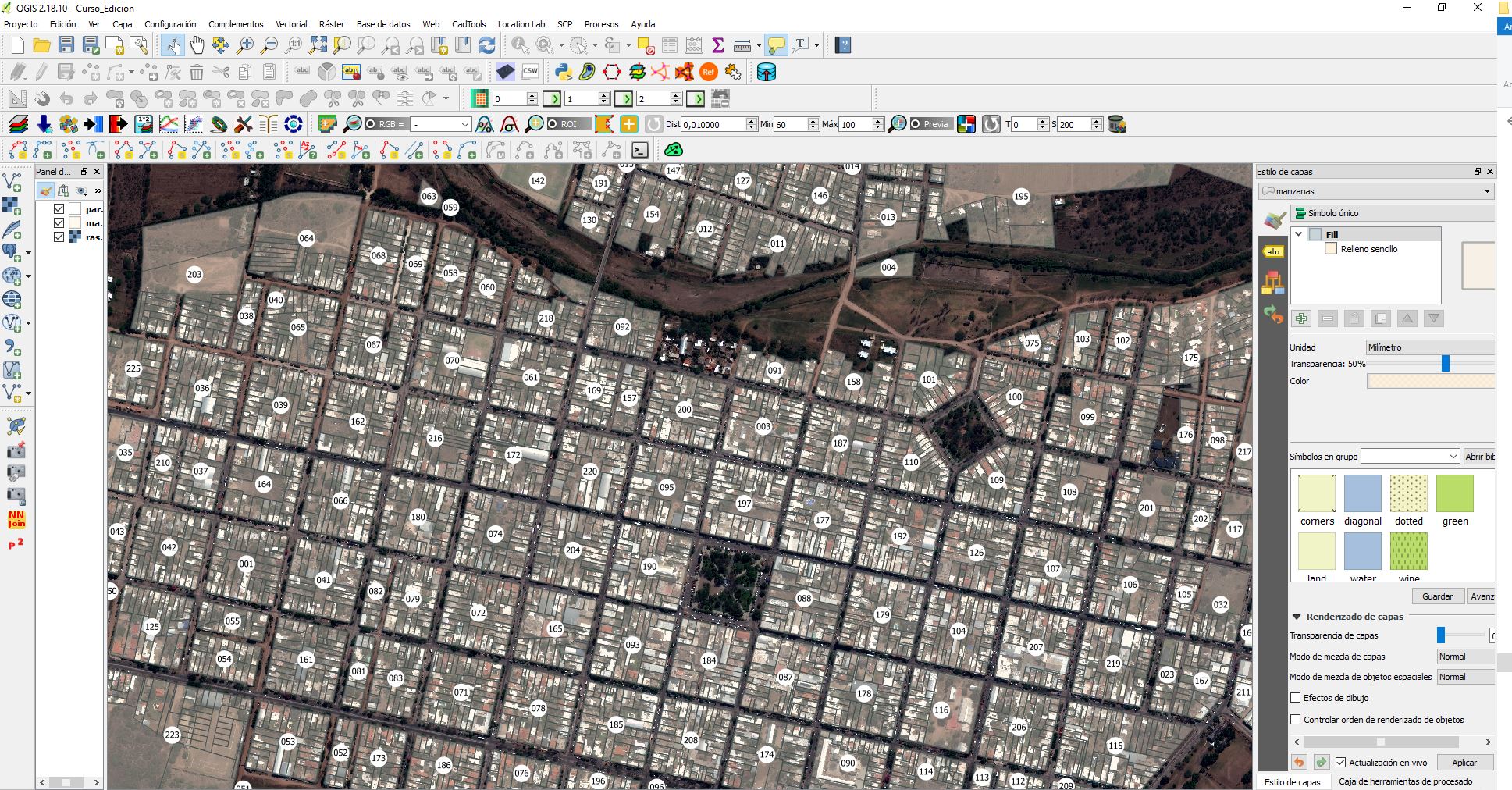
Task: Toggle visibility of the par. layer
Action: (59, 209)
